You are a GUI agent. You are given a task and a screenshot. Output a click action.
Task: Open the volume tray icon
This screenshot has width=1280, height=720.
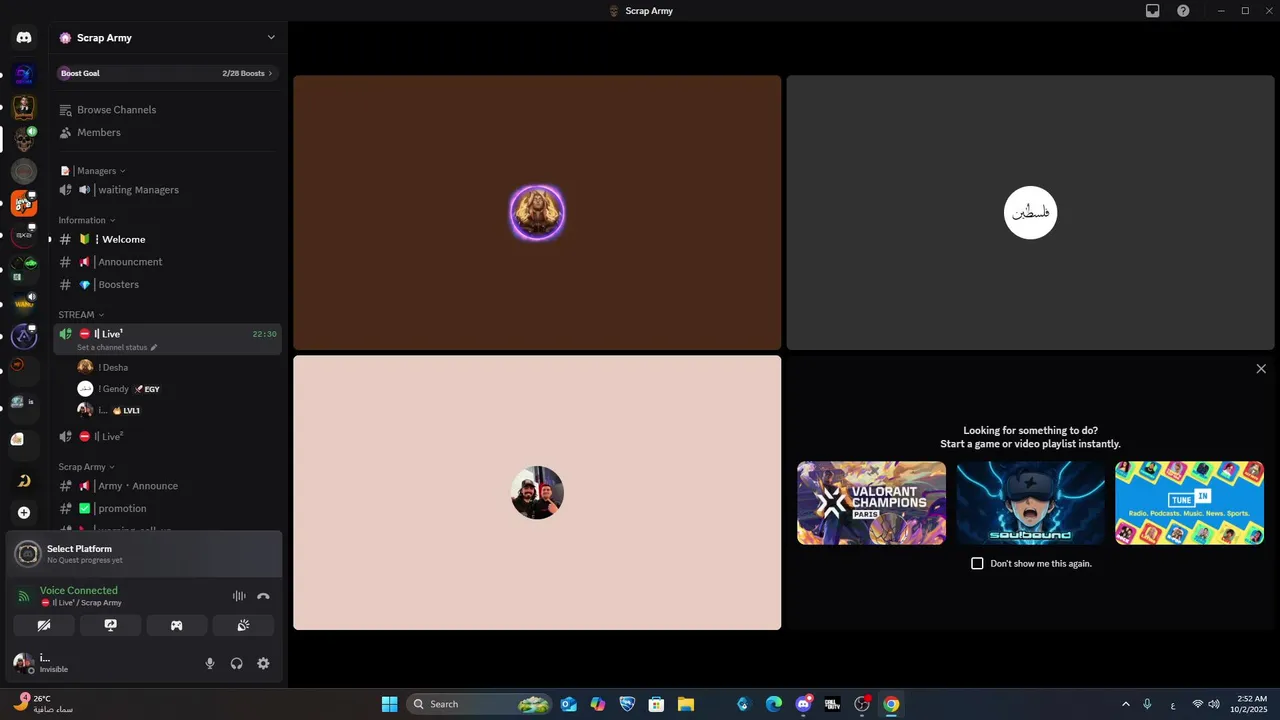point(1214,704)
